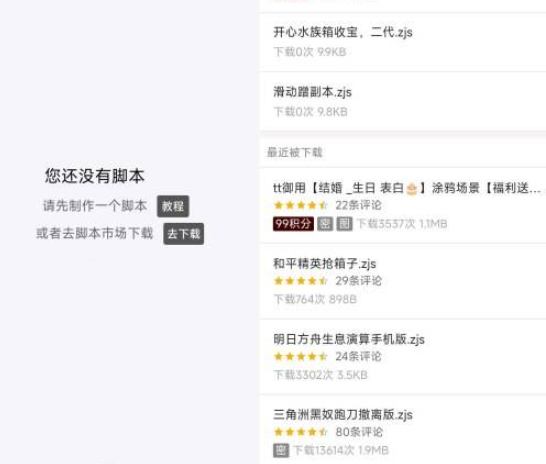View the 80条评论 reviews link

click(359, 432)
